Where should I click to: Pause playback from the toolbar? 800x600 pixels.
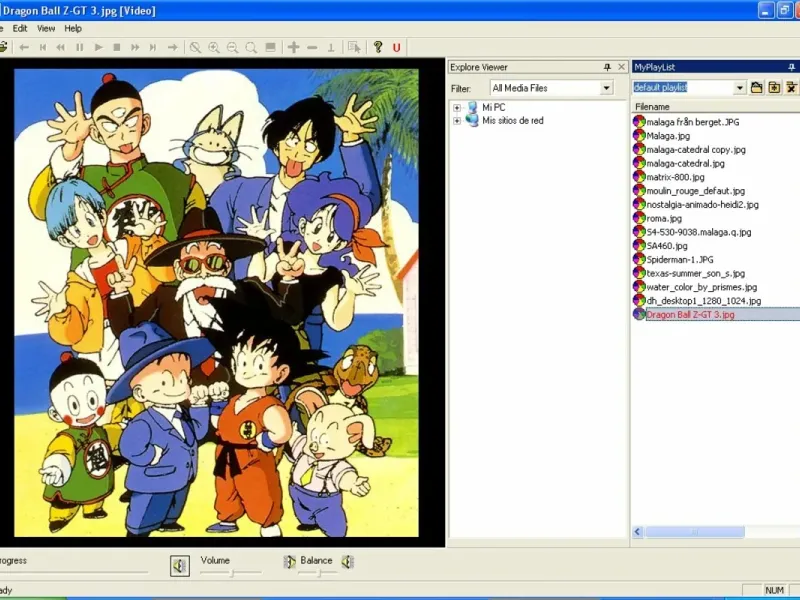(x=80, y=47)
